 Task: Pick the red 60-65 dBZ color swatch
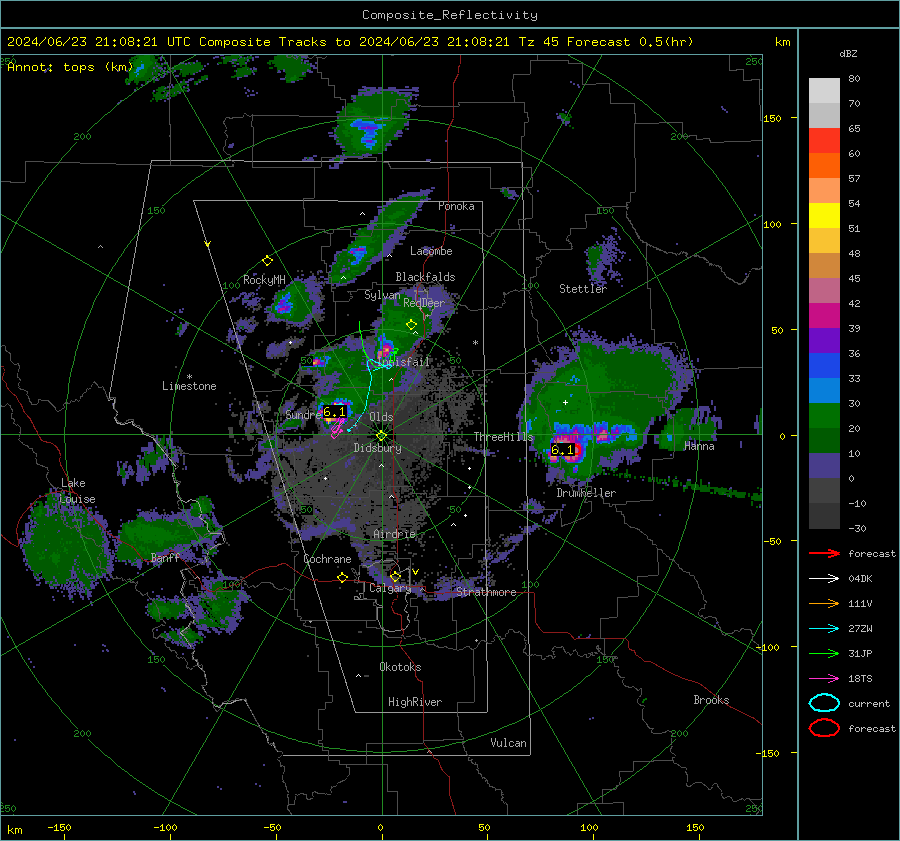coord(824,141)
